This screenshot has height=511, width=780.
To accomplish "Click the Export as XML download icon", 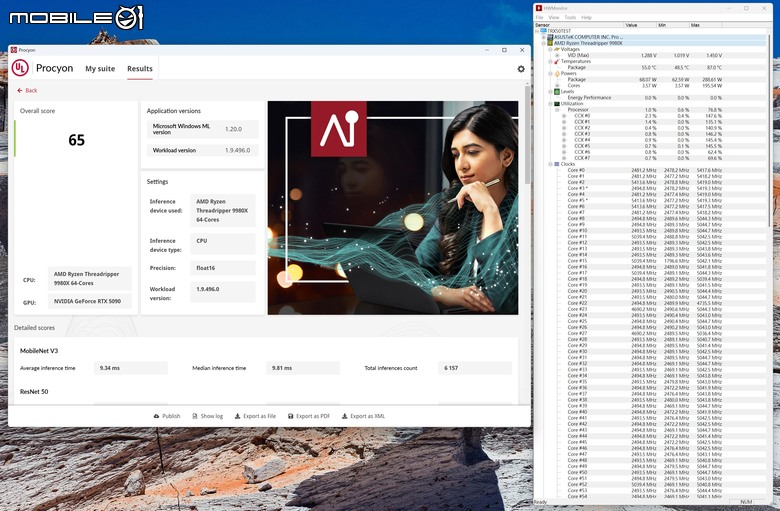I will pos(344,416).
